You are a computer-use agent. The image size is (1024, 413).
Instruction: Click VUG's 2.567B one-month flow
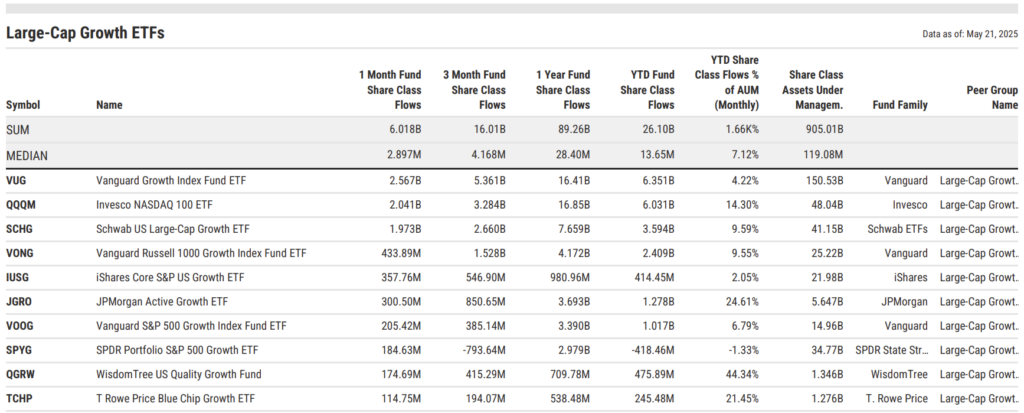[x=405, y=181]
